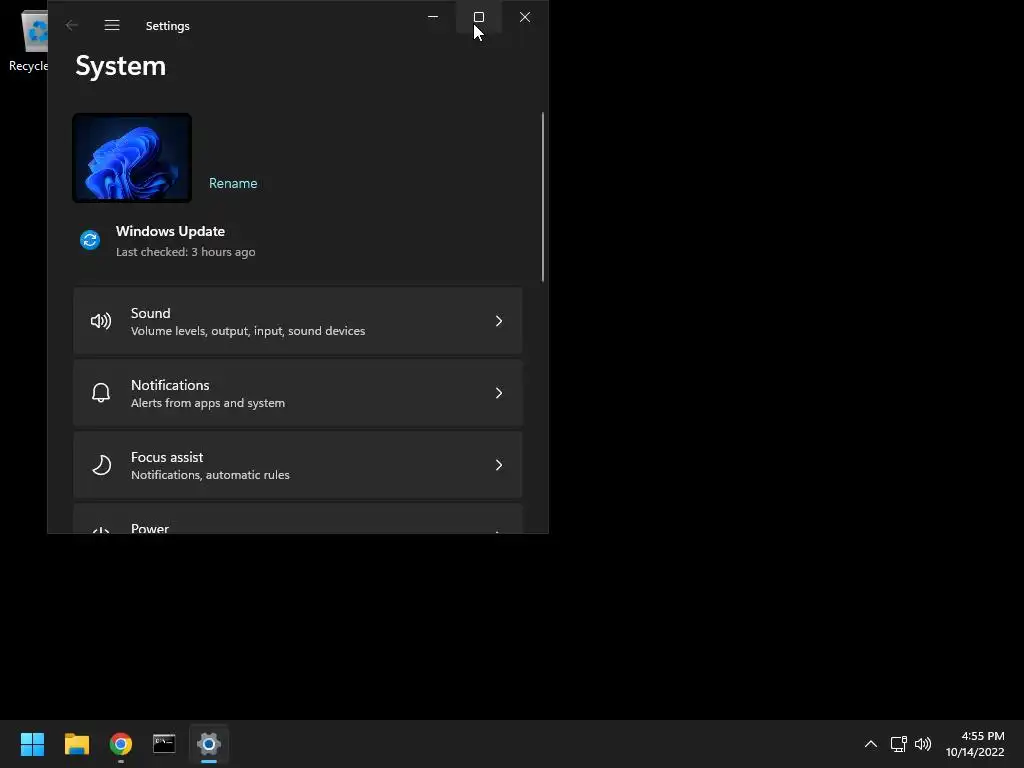Click the Focus assist moon icon
This screenshot has height=768, width=1024.
point(101,465)
